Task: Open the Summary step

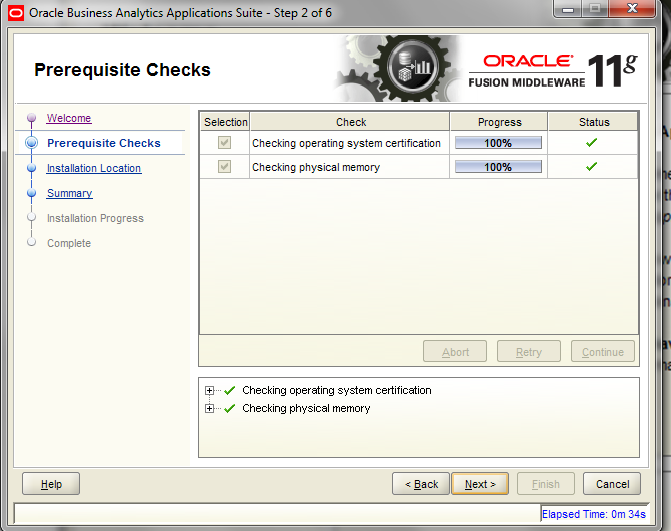Action: coord(69,193)
